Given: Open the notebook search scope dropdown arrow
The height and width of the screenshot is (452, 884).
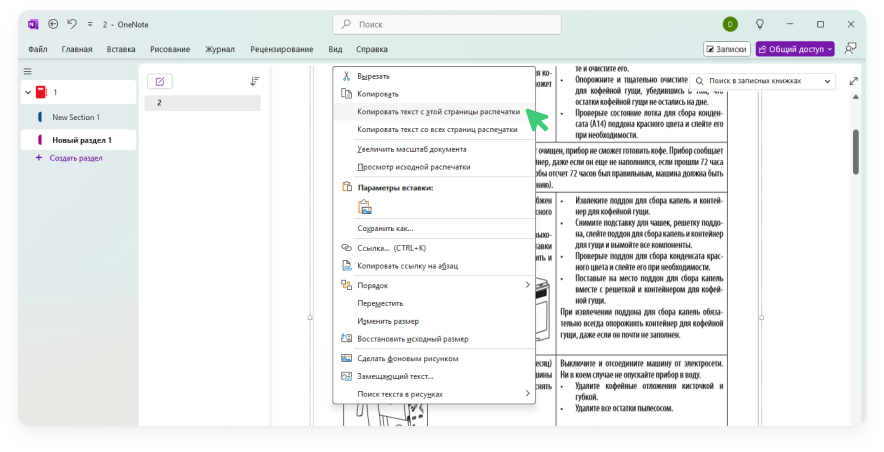Looking at the screenshot, I should (827, 81).
